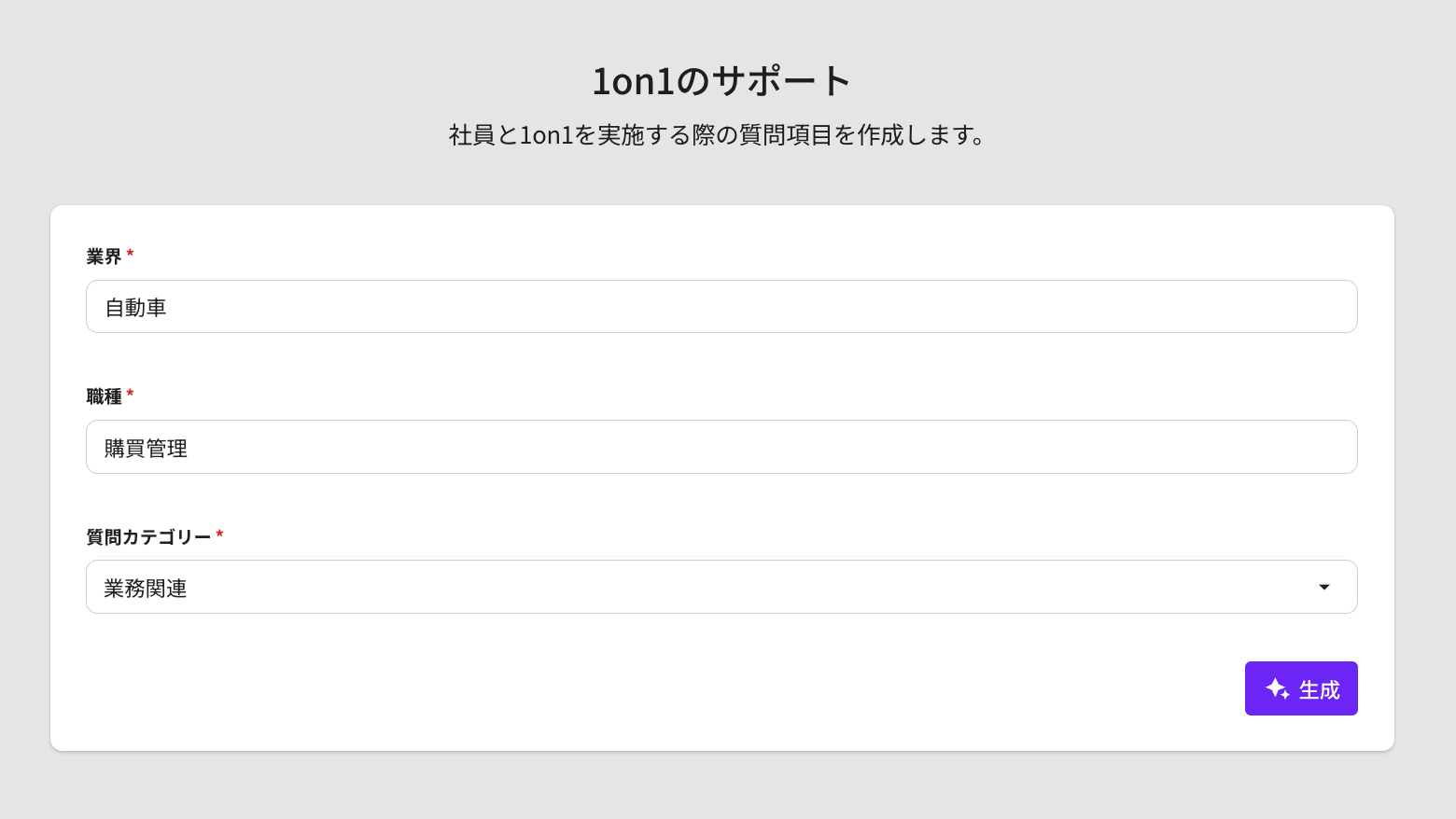Focus the 業界 input field
Image resolution: width=1456 pixels, height=819 pixels.
click(x=721, y=307)
